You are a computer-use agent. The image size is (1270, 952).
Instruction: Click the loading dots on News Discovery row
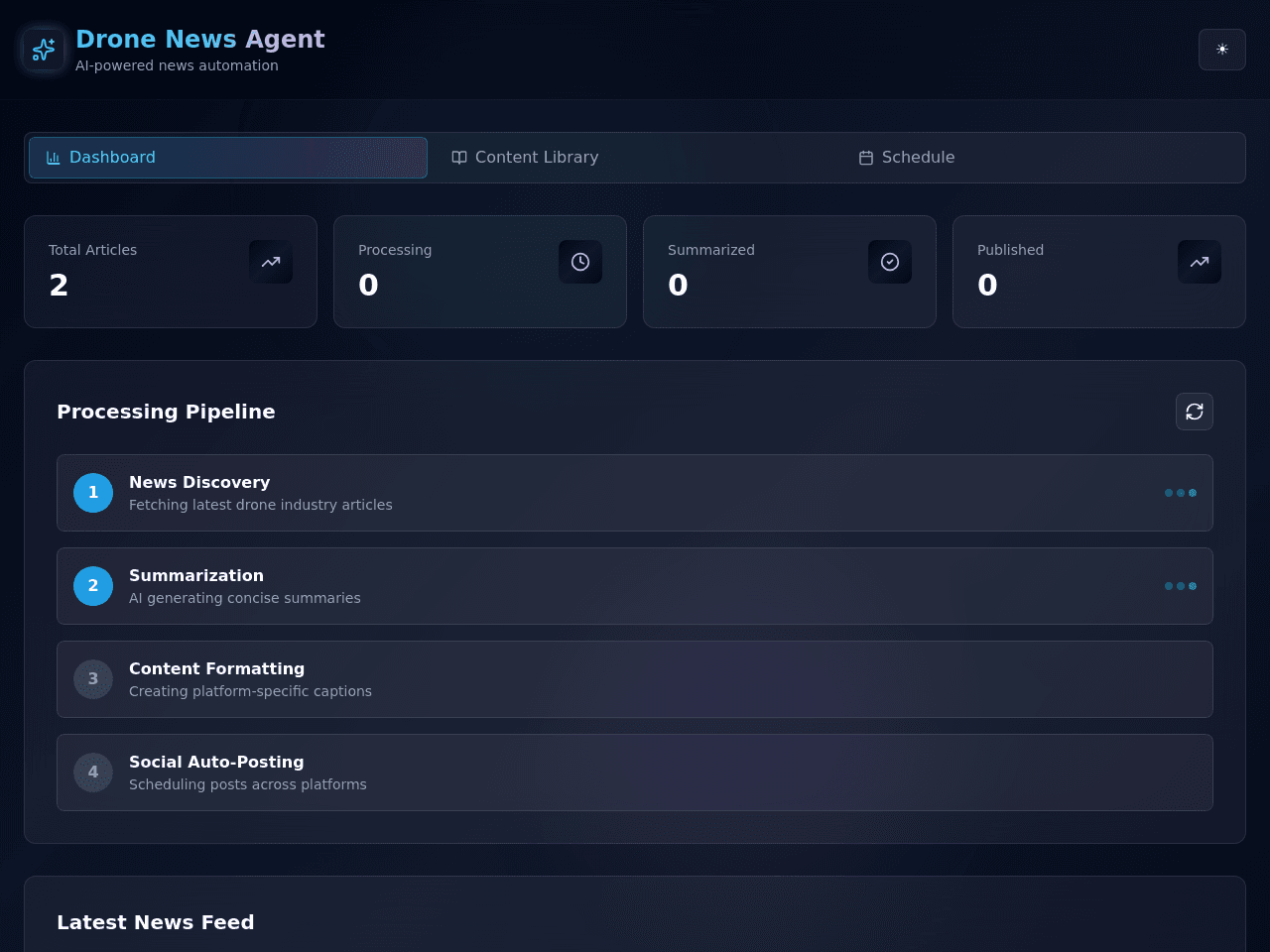(x=1181, y=493)
